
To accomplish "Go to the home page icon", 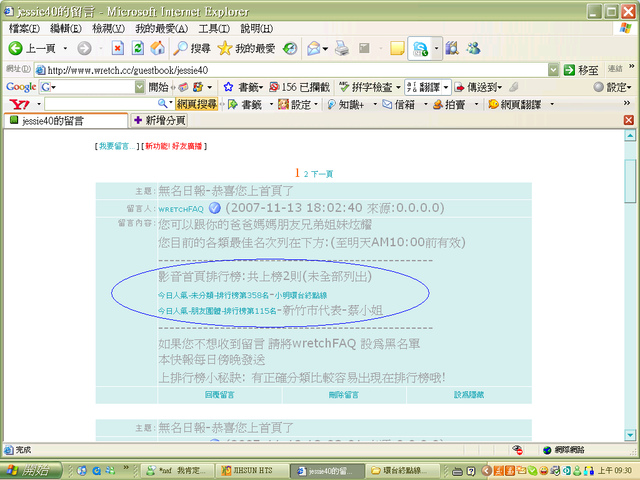I will click(x=158, y=49).
